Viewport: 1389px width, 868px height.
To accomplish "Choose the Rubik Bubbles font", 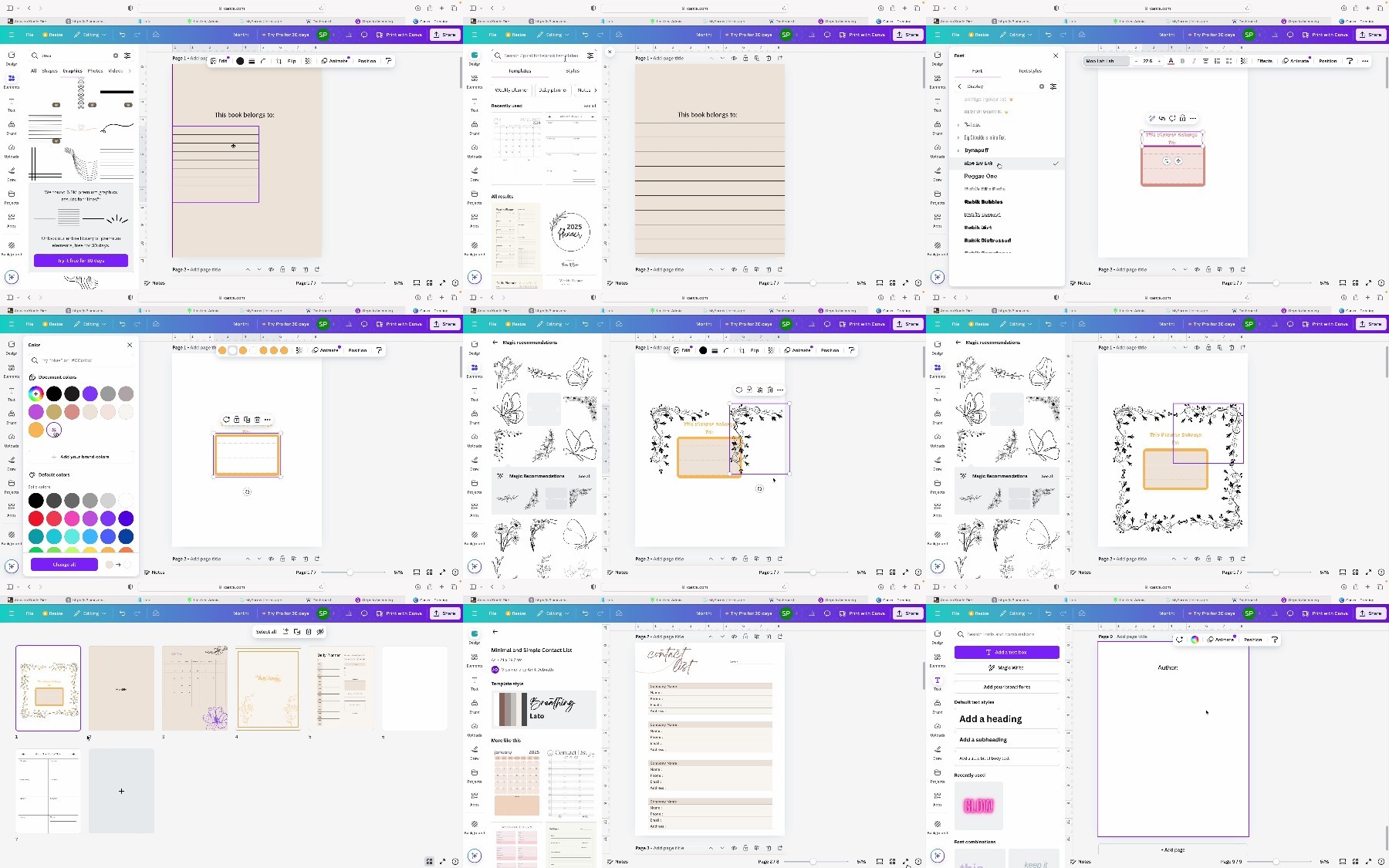I will point(983,201).
